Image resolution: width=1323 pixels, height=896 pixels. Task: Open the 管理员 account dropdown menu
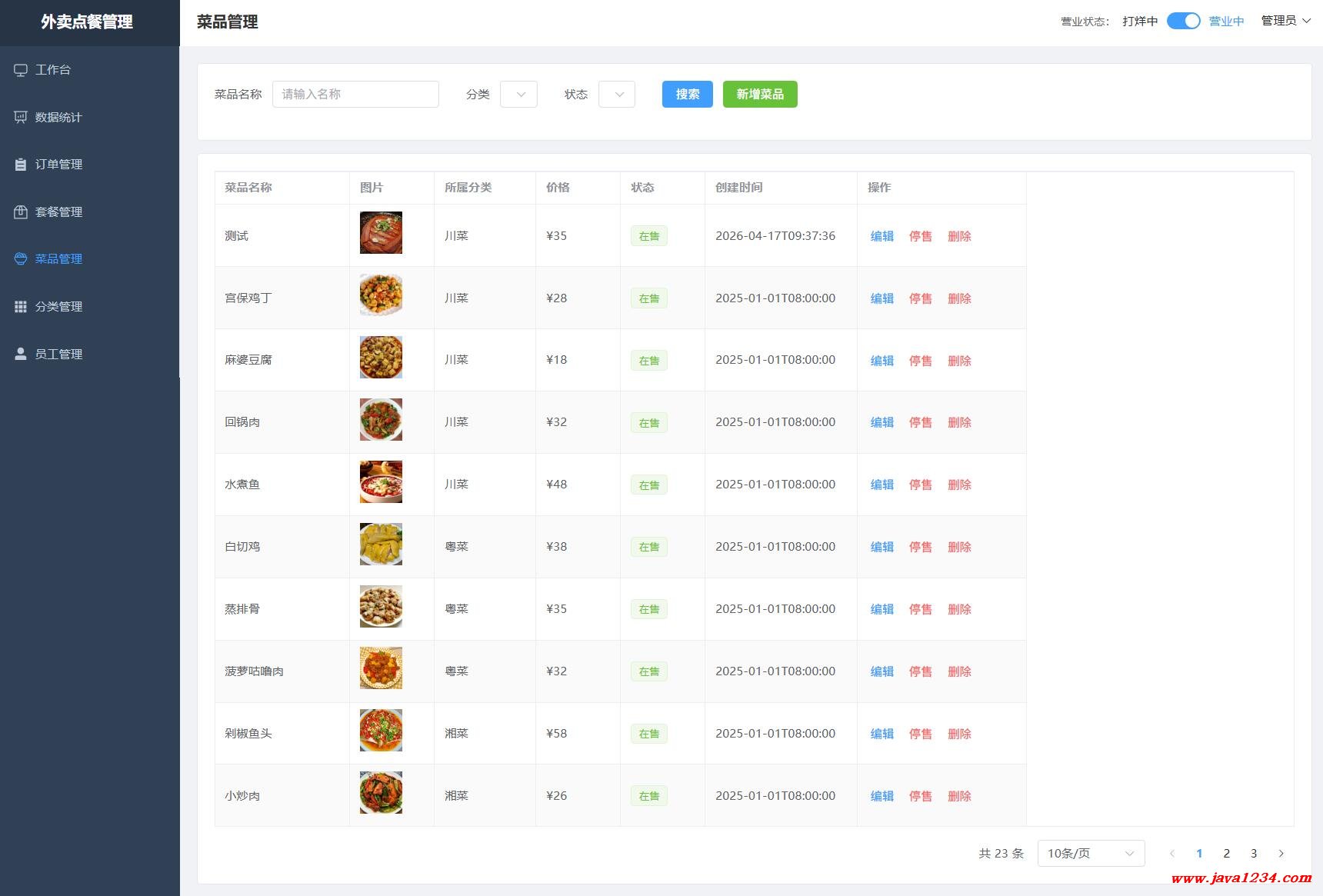[1285, 21]
